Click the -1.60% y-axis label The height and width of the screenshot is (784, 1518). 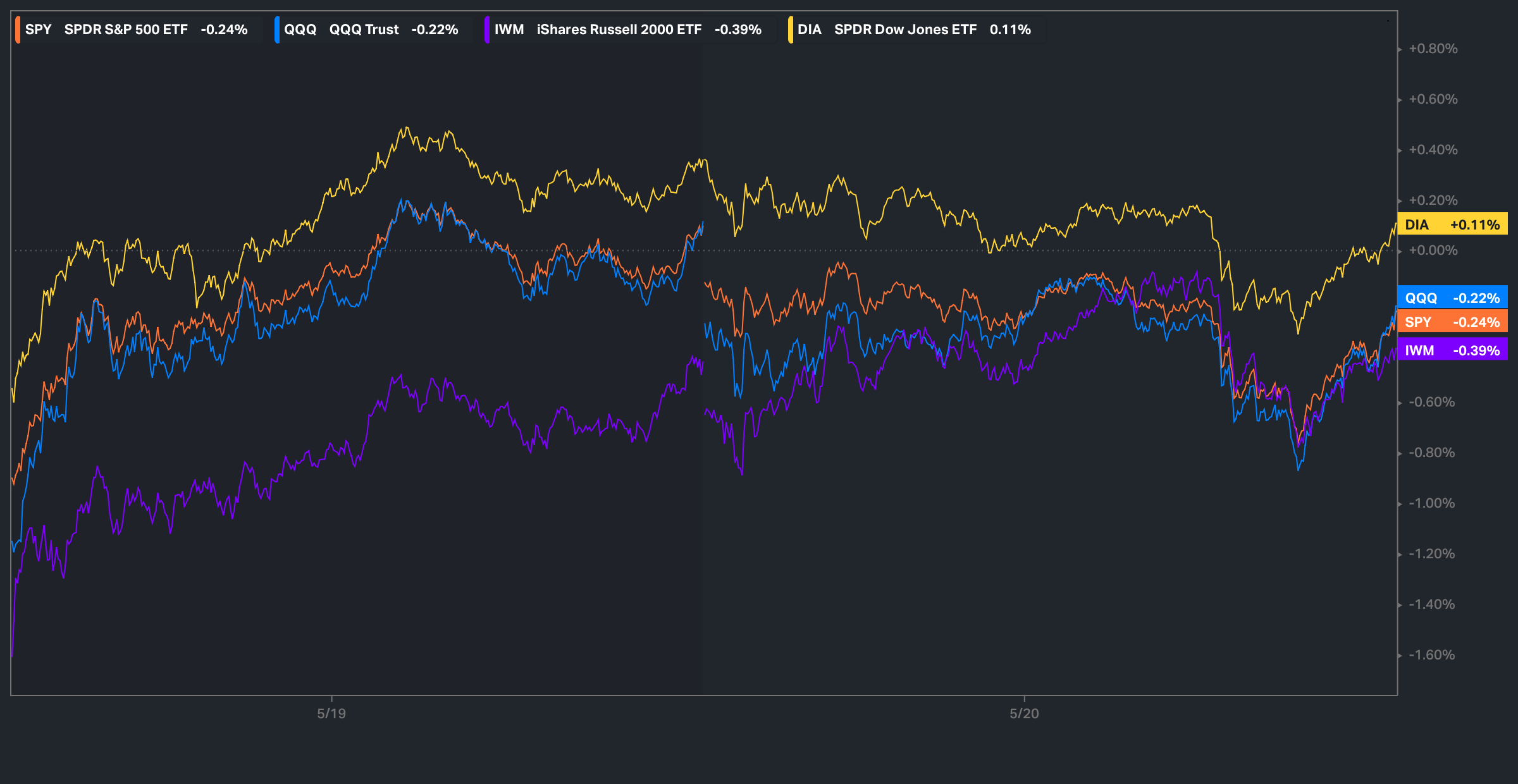click(x=1431, y=655)
